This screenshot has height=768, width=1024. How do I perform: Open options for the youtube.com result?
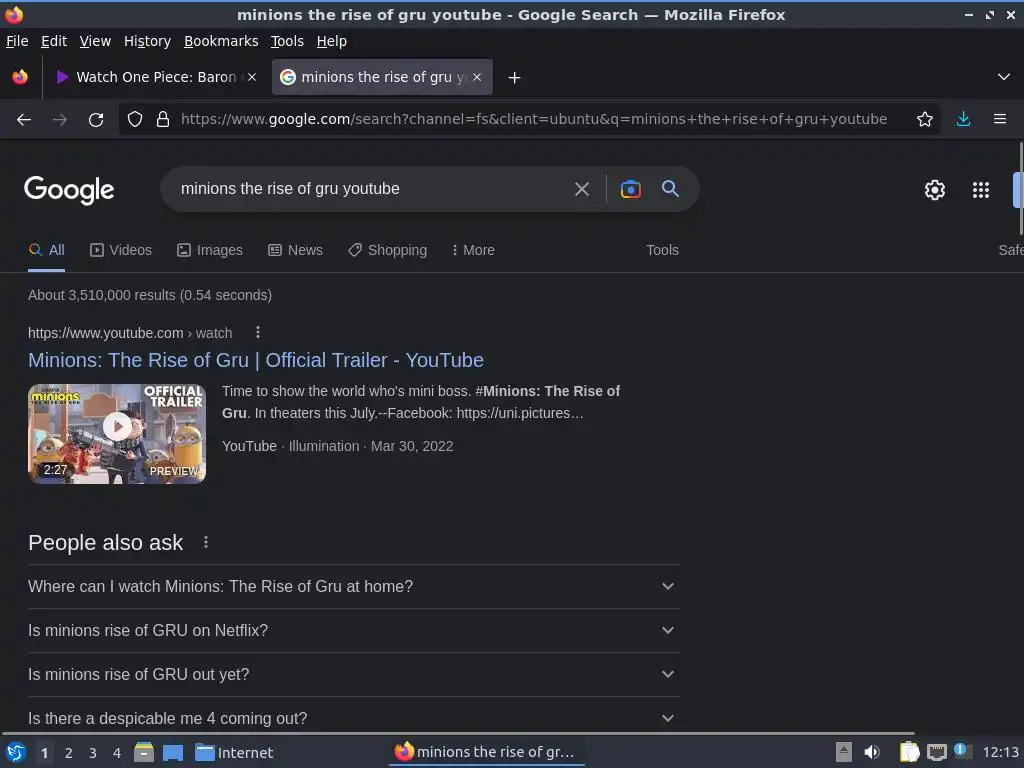point(258,332)
